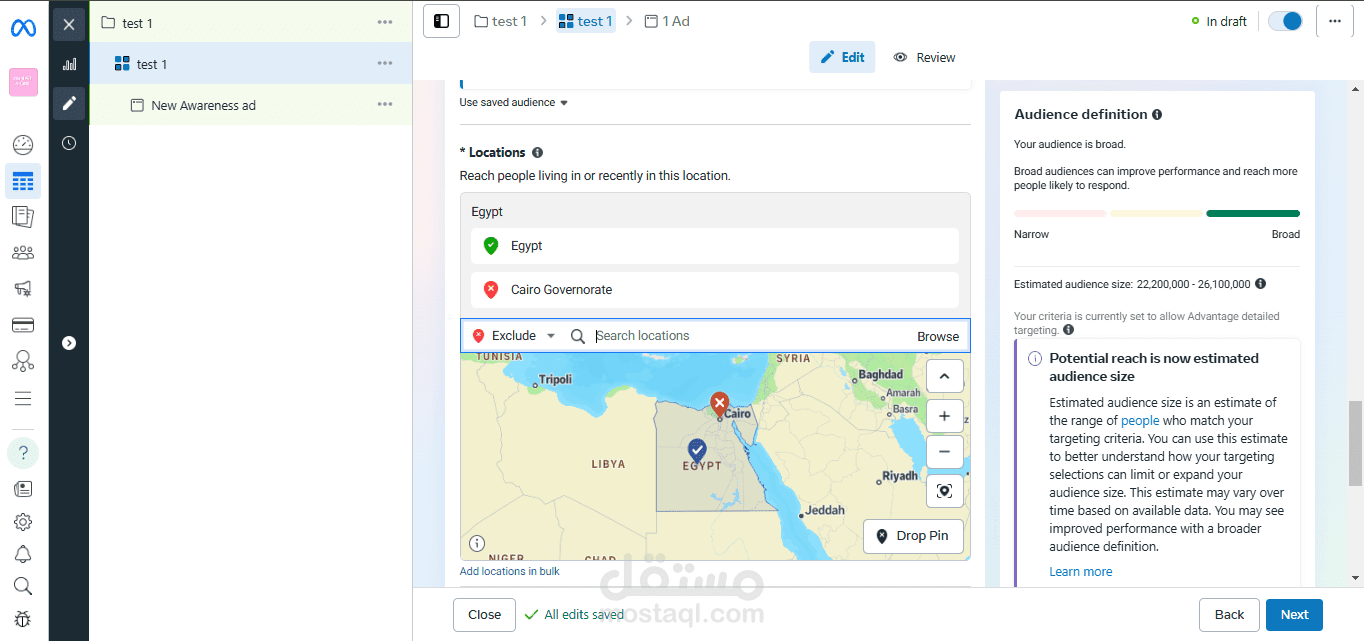Select the test 1 ad set row

pos(250,64)
